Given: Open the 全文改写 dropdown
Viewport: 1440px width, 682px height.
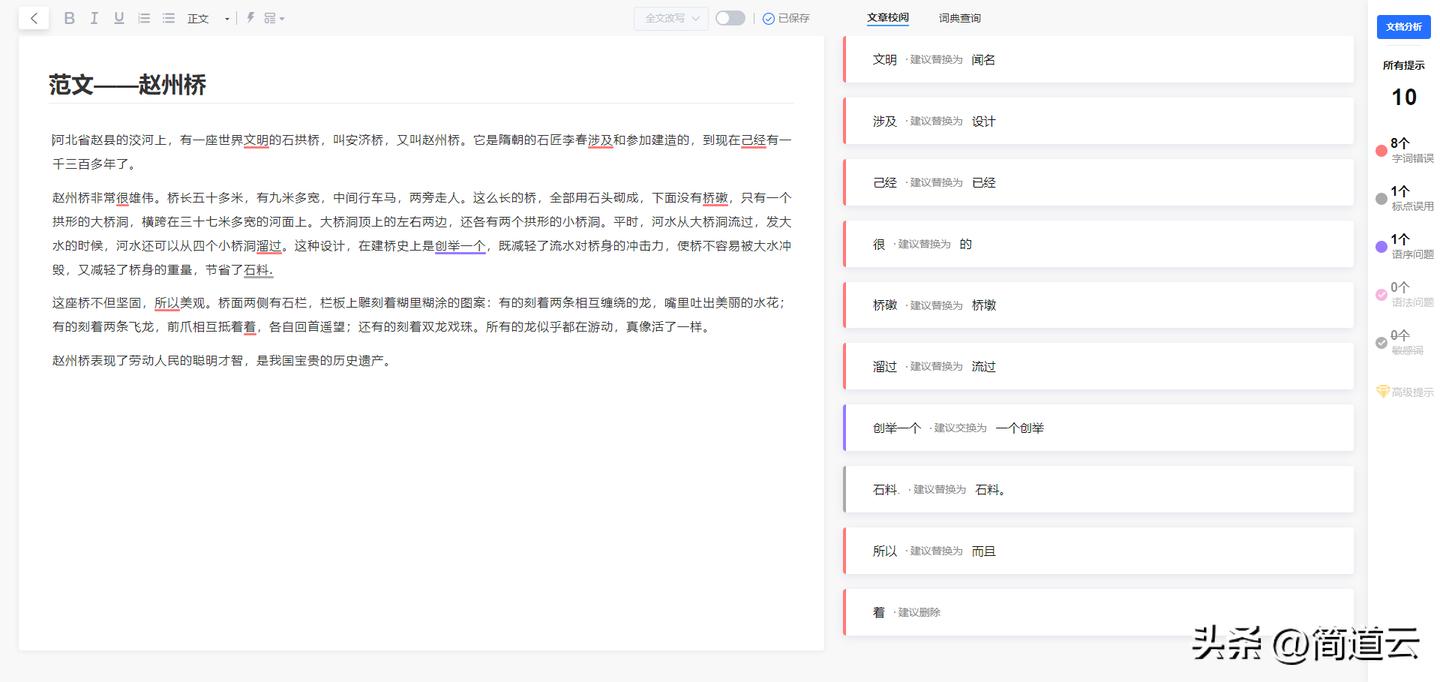Looking at the screenshot, I should click(670, 17).
